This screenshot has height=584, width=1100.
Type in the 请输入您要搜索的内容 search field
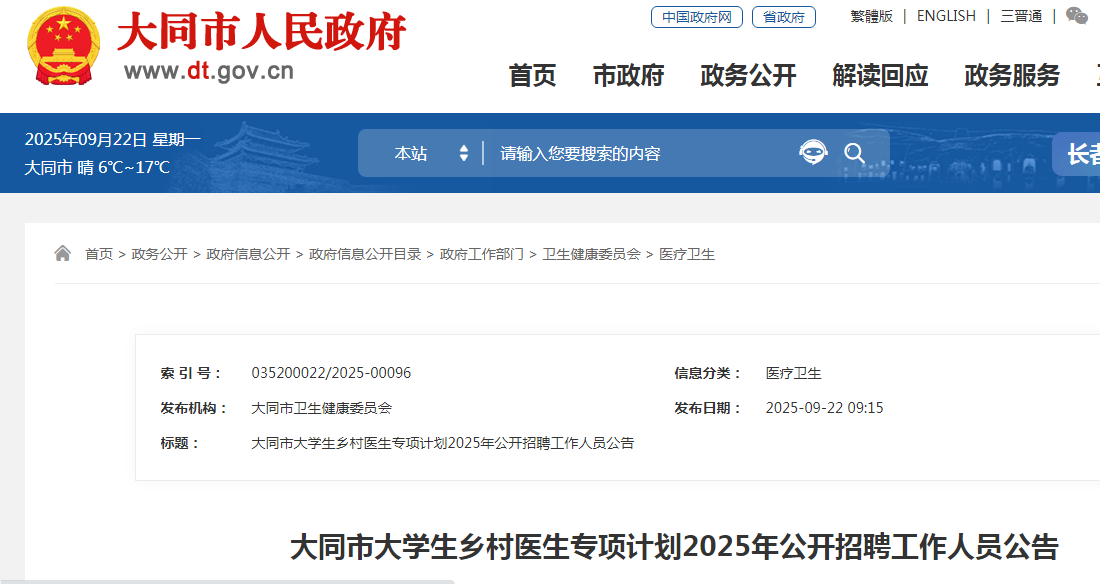click(640, 154)
